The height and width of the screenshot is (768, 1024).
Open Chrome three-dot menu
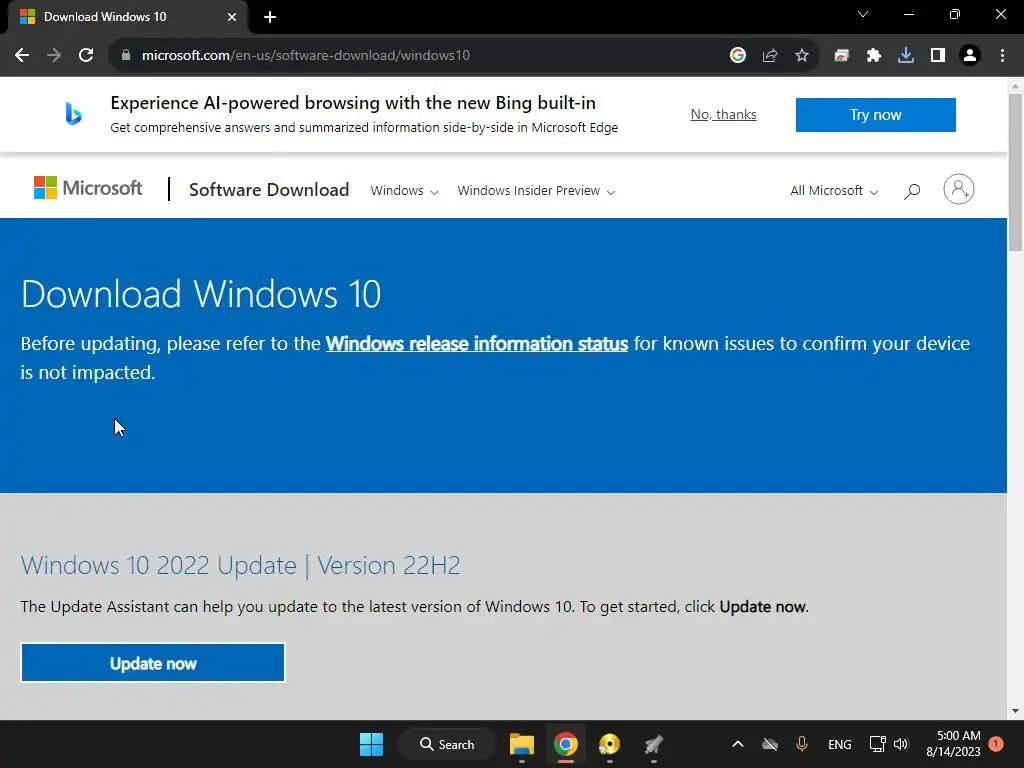coord(1002,56)
